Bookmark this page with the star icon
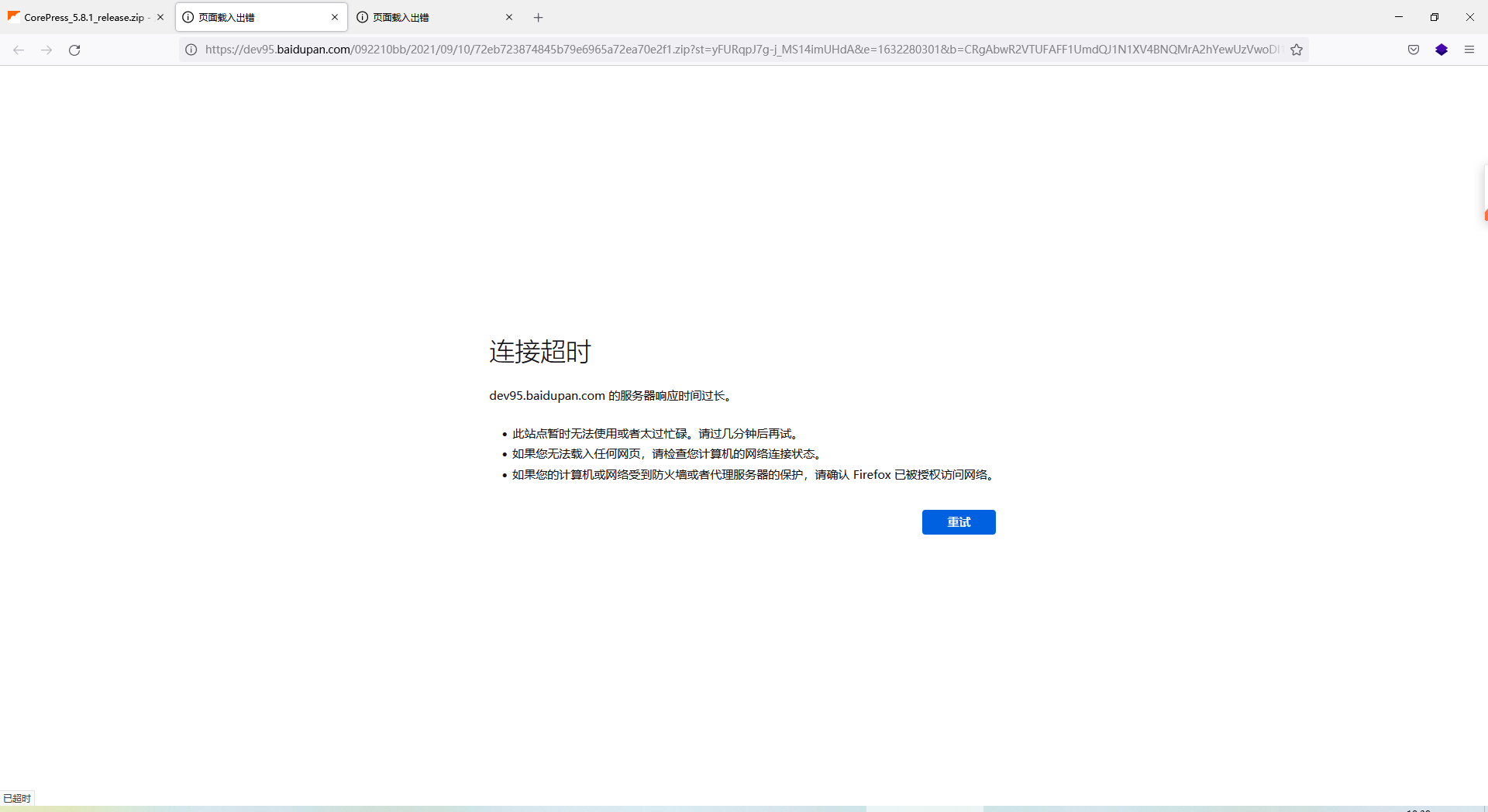The image size is (1488, 812). point(1297,50)
